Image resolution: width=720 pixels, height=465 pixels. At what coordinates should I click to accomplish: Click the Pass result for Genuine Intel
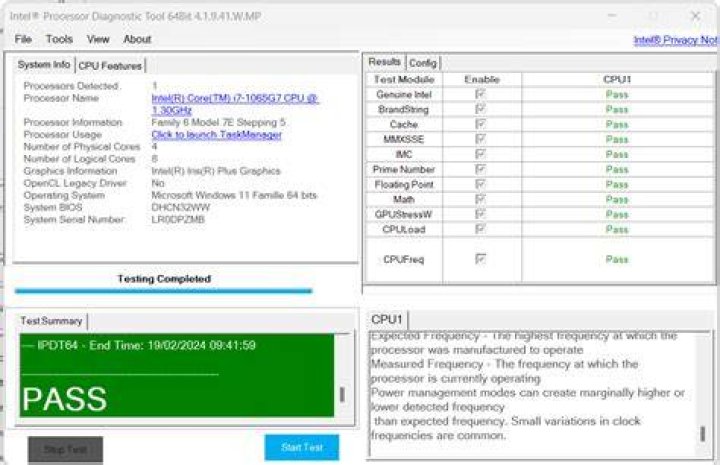(617, 95)
